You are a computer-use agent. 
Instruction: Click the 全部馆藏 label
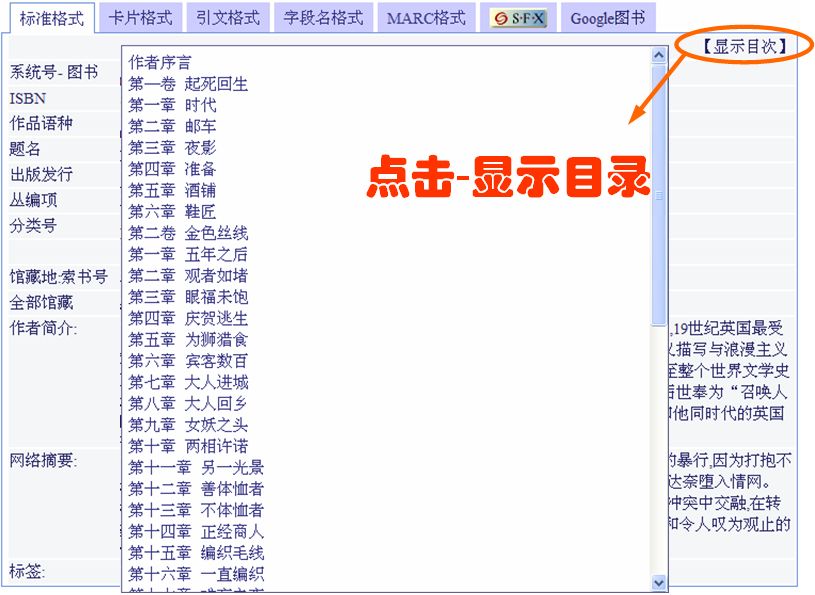[41, 302]
